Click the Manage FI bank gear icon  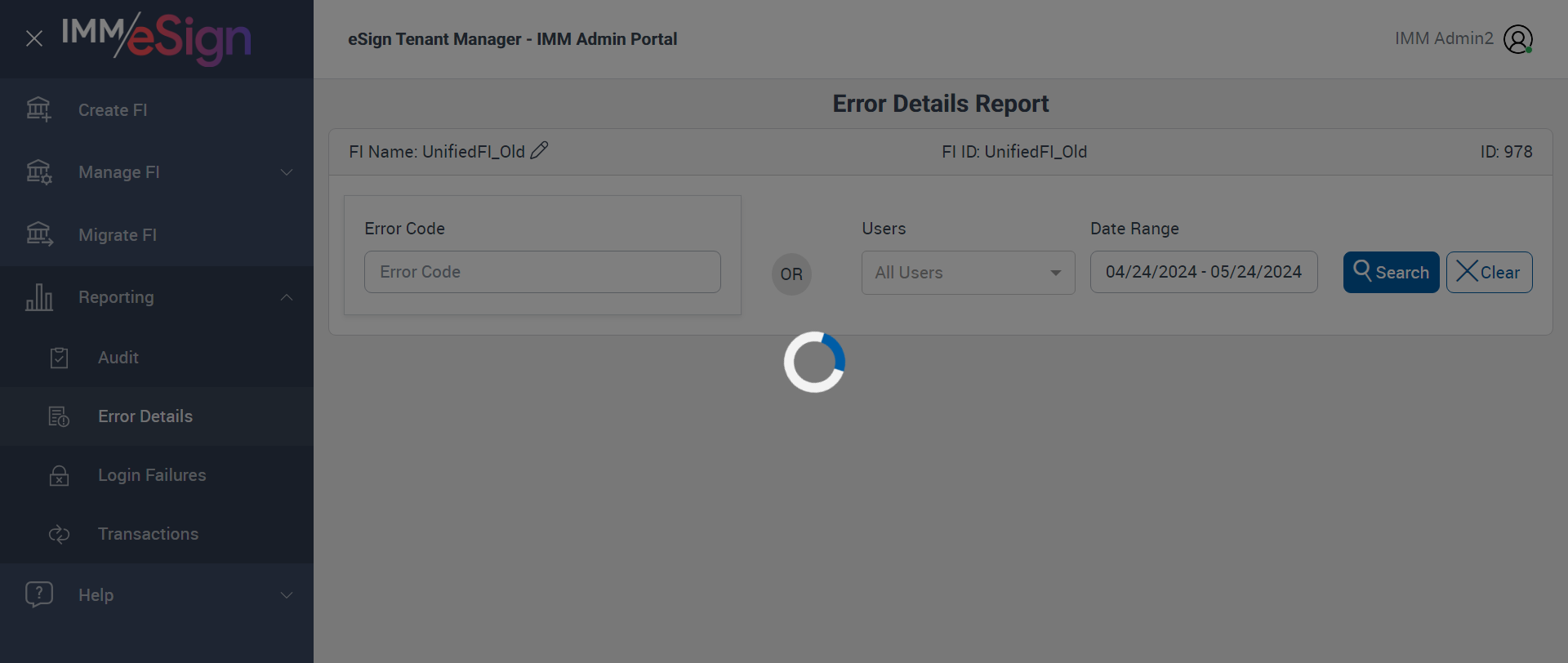38,172
